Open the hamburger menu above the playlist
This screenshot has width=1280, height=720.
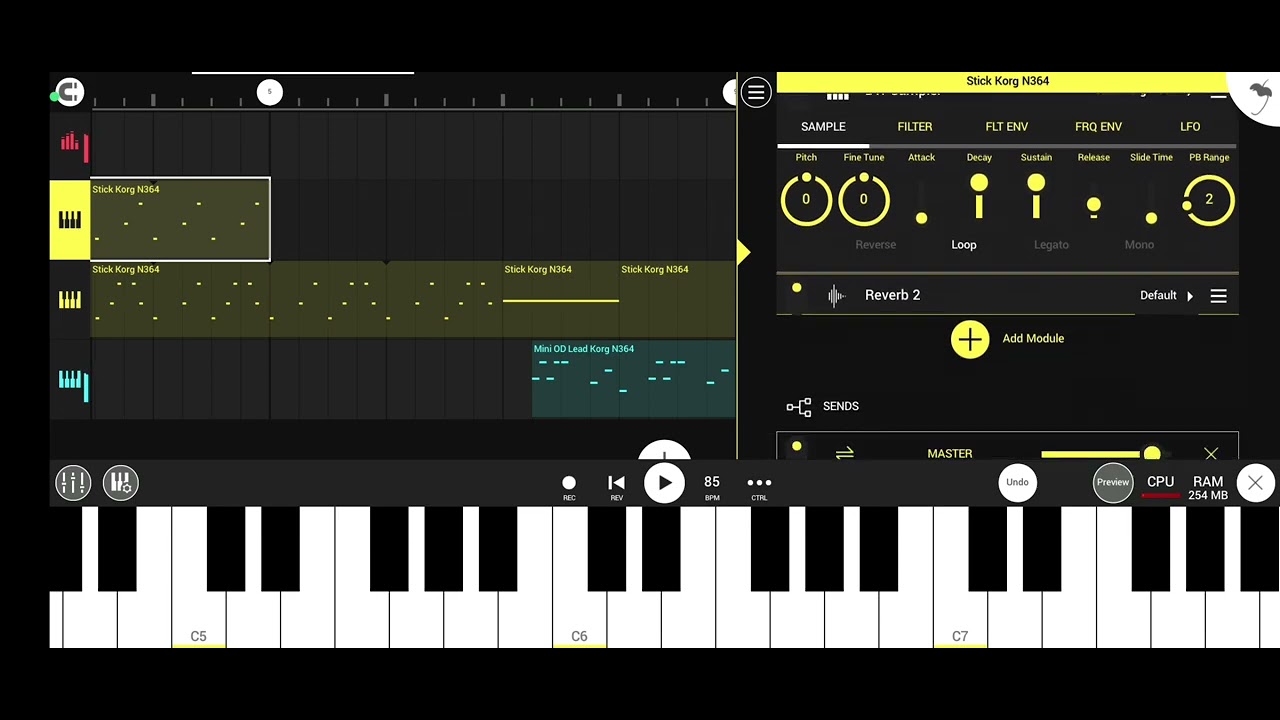pos(755,93)
